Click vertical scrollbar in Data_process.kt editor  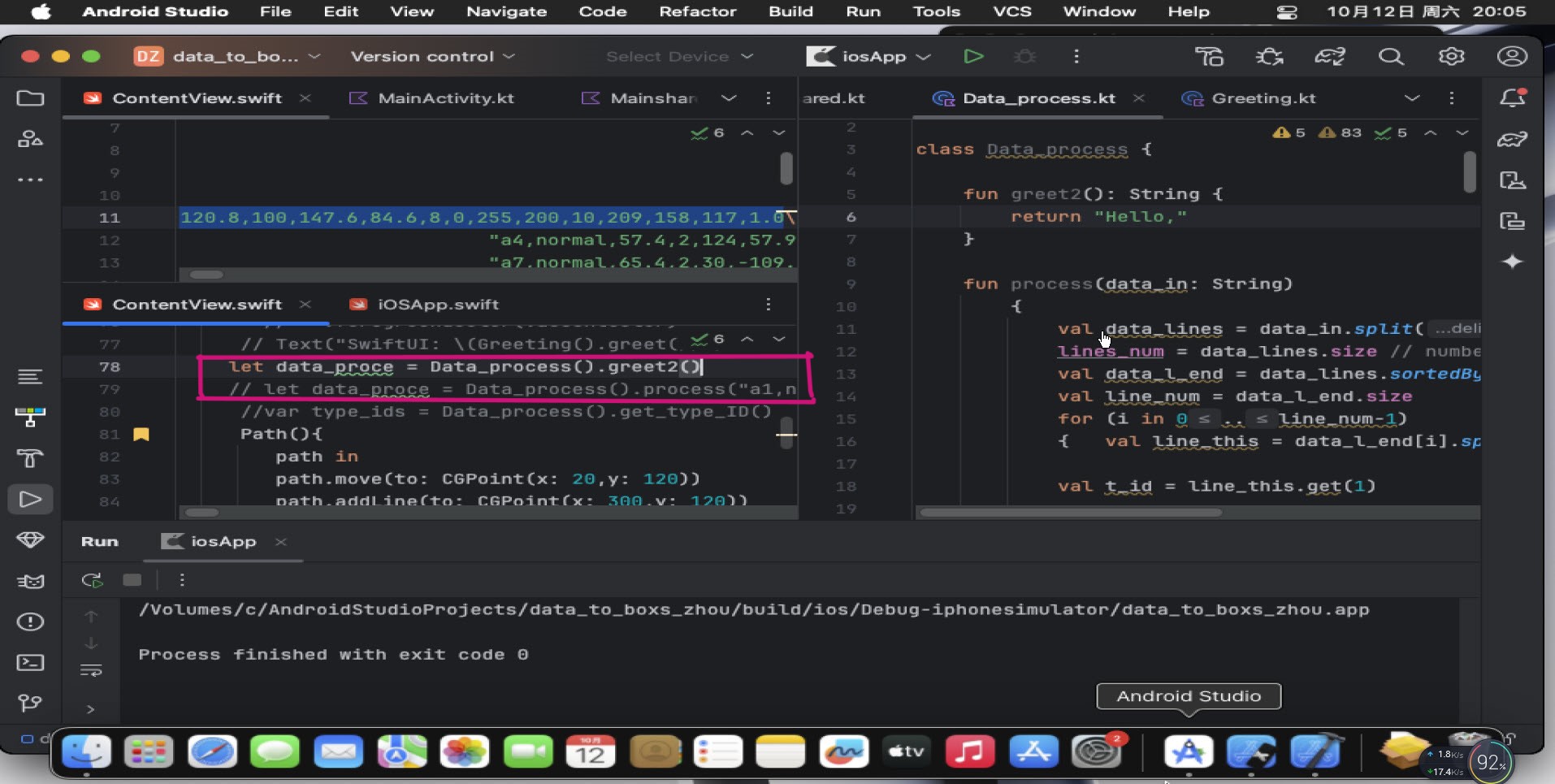[x=1470, y=171]
